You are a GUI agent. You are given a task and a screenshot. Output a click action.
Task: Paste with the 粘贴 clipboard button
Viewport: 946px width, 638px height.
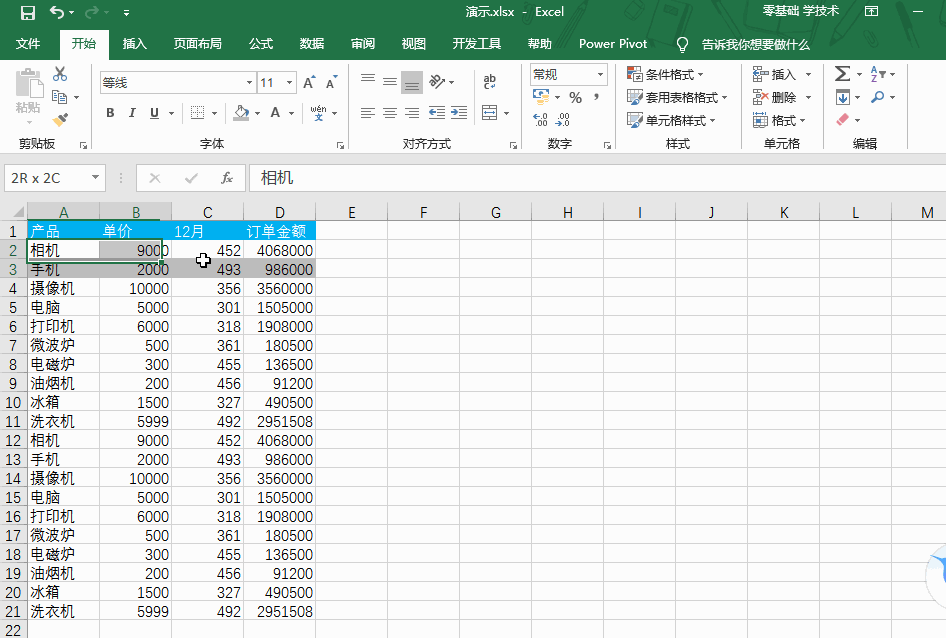[x=29, y=91]
